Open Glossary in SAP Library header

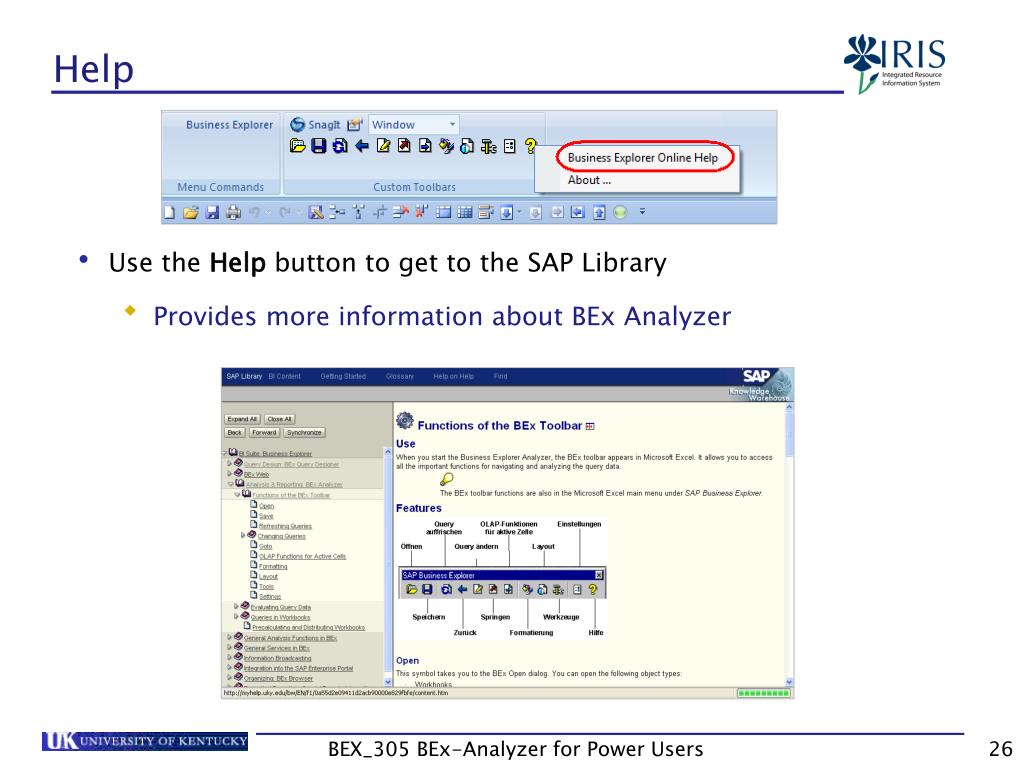[x=400, y=376]
